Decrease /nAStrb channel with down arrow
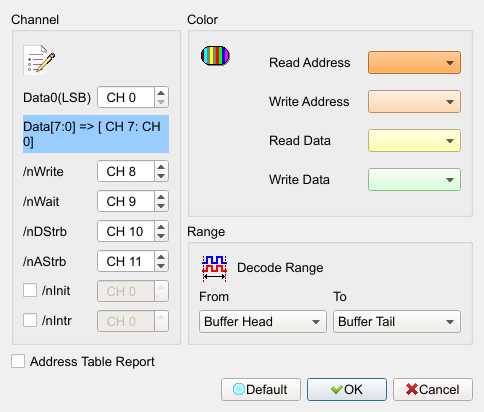This screenshot has height=412, width=484. point(161,266)
